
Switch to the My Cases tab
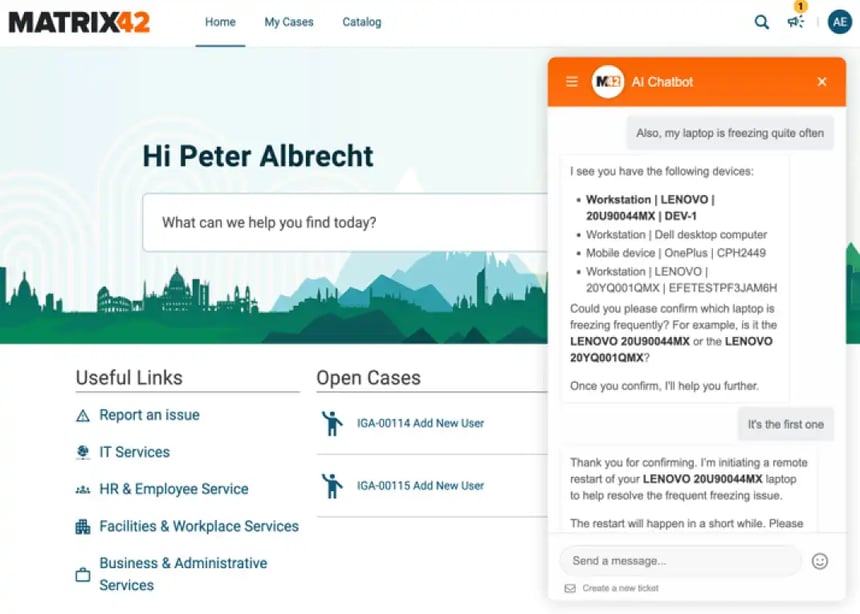point(288,21)
